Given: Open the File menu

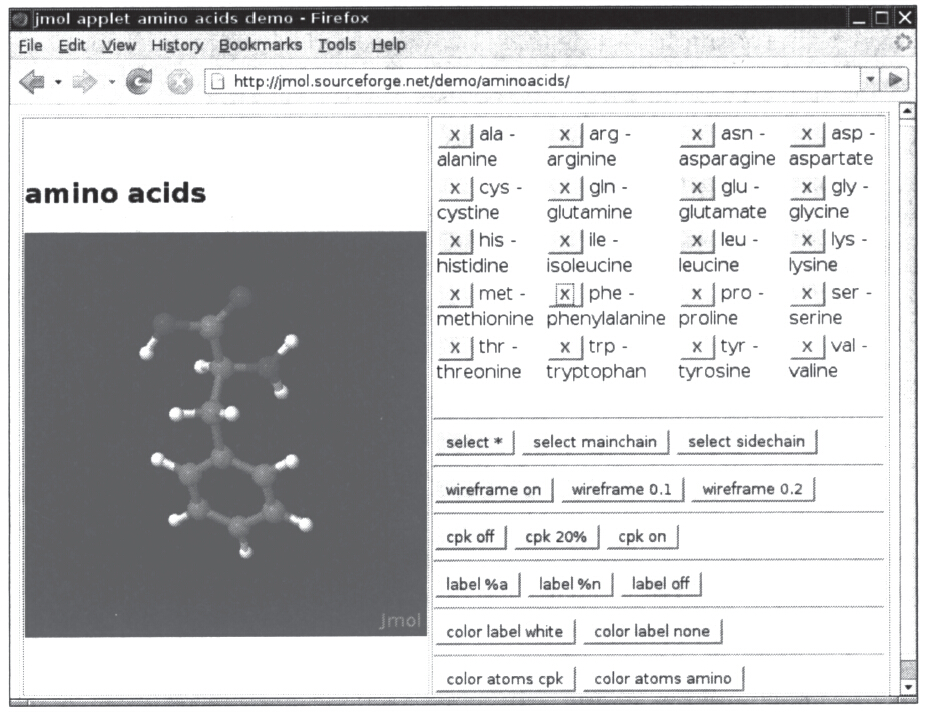Looking at the screenshot, I should click(x=30, y=45).
